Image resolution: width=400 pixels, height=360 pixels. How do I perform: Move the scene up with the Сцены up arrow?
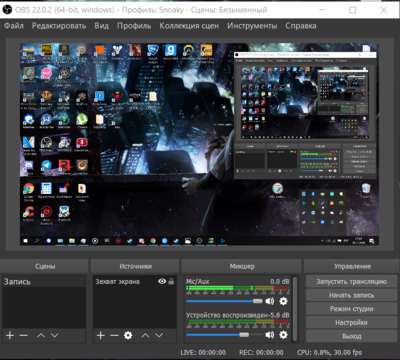pos(41,335)
